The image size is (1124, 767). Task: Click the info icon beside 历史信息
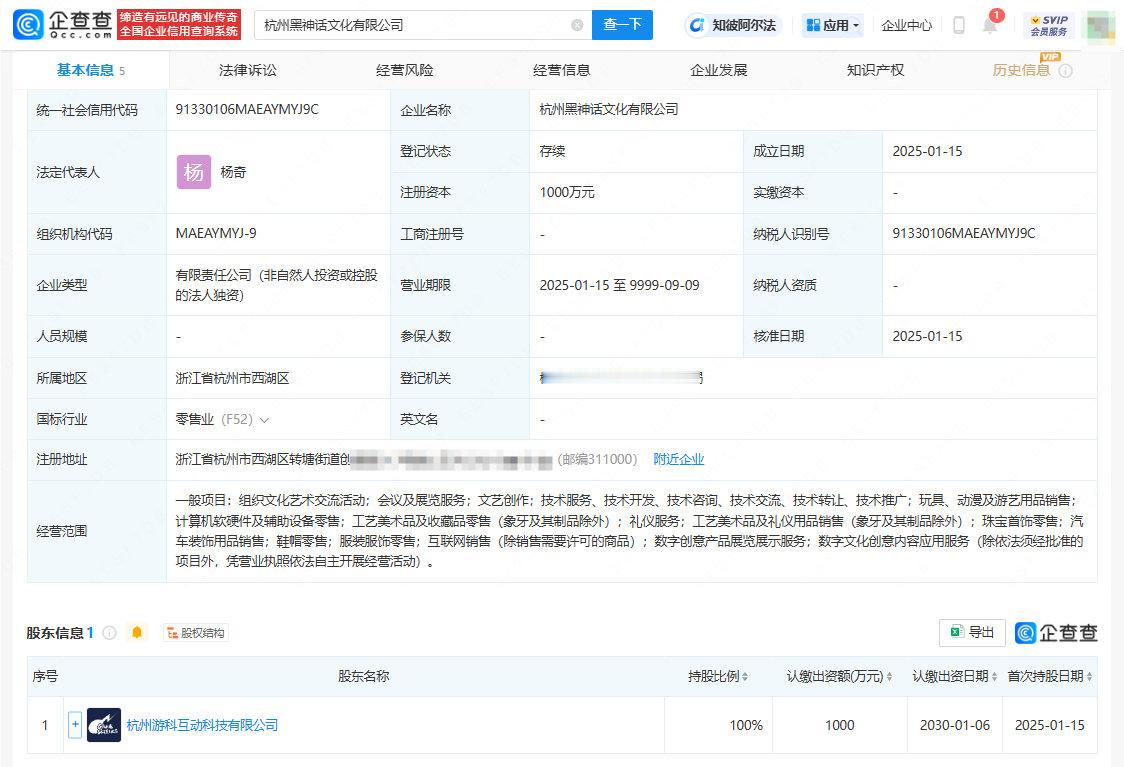point(1066,70)
